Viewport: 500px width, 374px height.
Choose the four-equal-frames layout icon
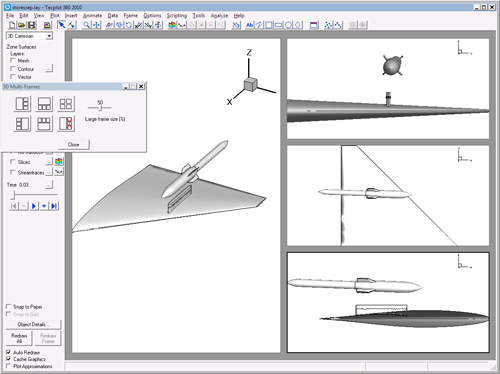pyautogui.click(x=66, y=104)
